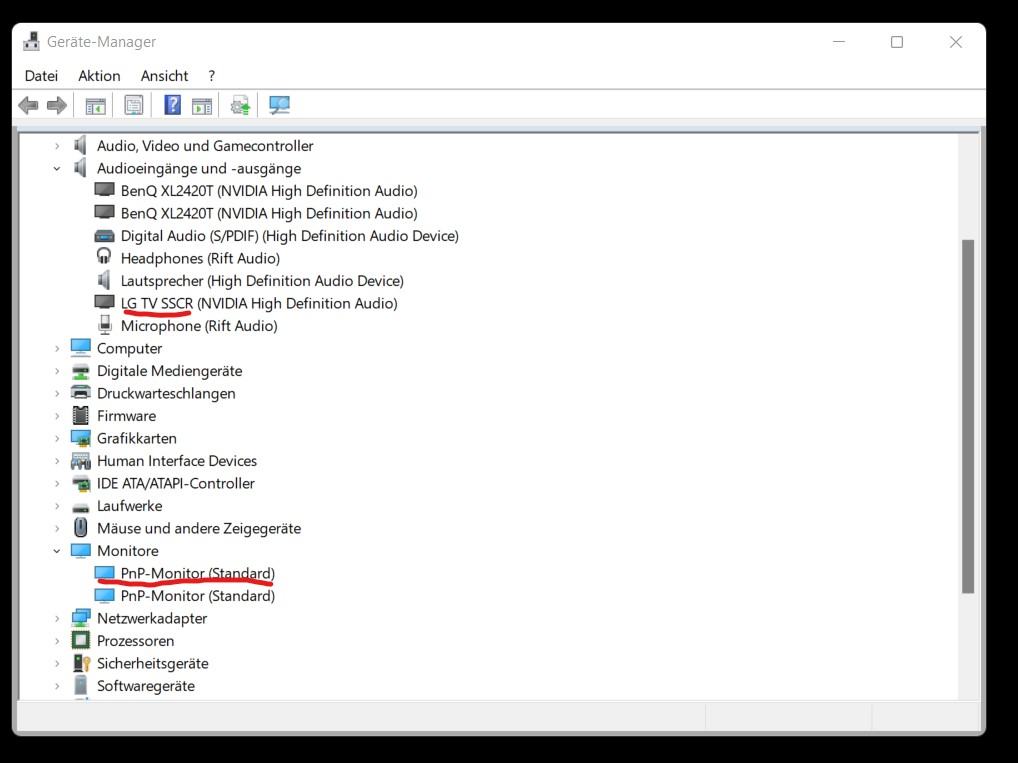The image size is (1018, 763).
Task: Click the show/hide console tree icon
Action: point(95,105)
